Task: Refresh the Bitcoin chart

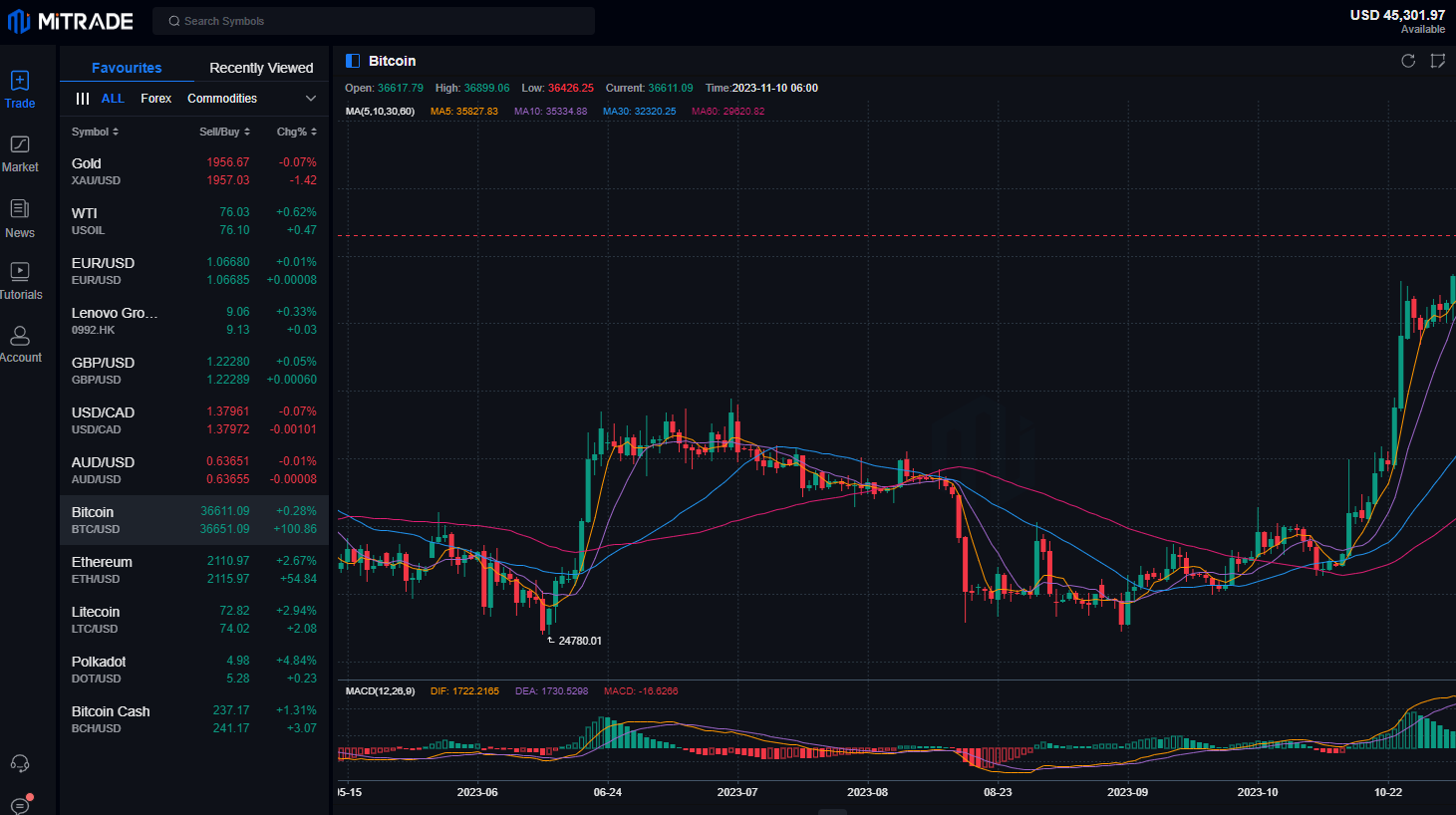Action: (x=1408, y=61)
